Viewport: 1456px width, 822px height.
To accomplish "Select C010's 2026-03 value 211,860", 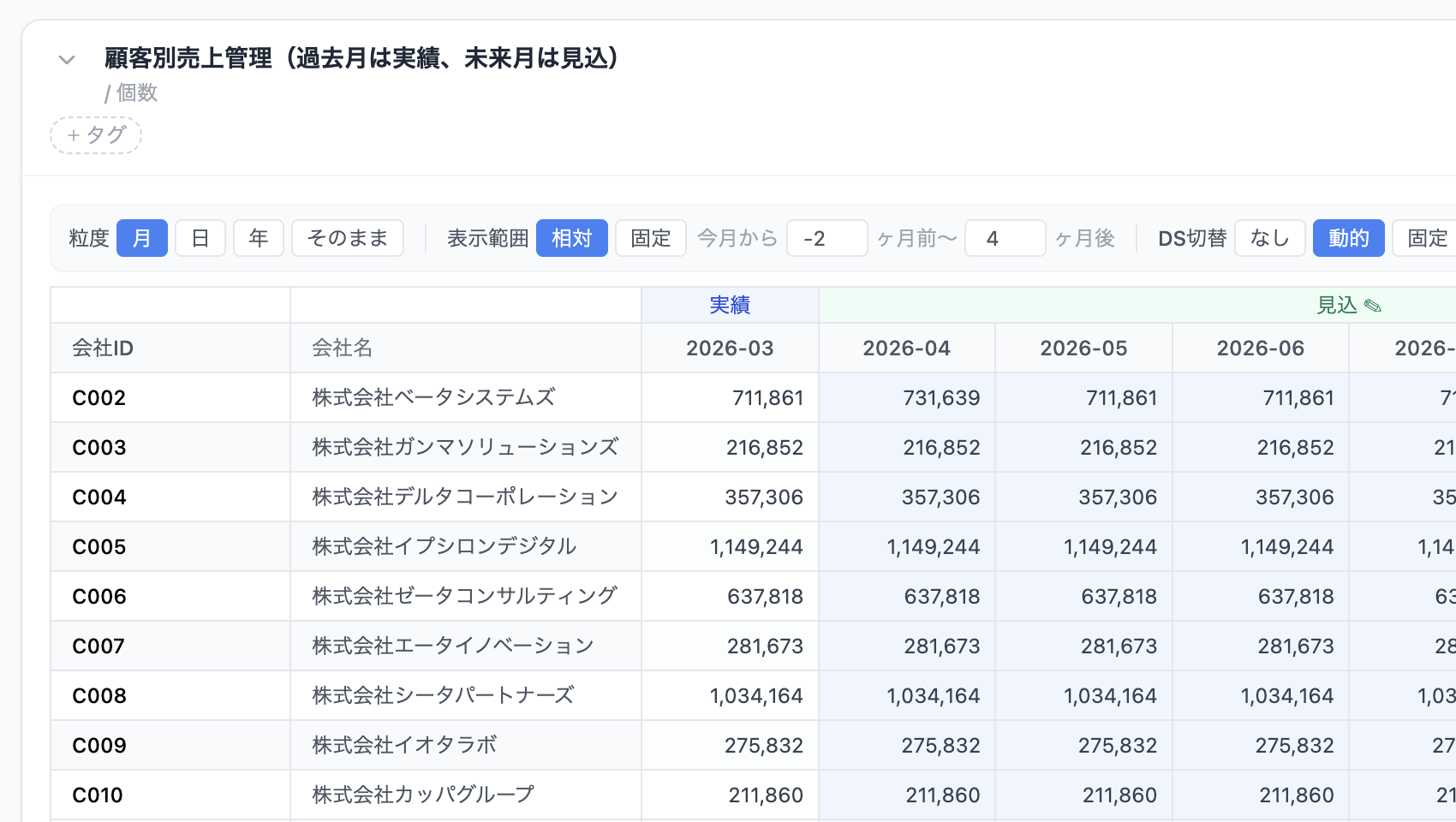I will click(730, 795).
